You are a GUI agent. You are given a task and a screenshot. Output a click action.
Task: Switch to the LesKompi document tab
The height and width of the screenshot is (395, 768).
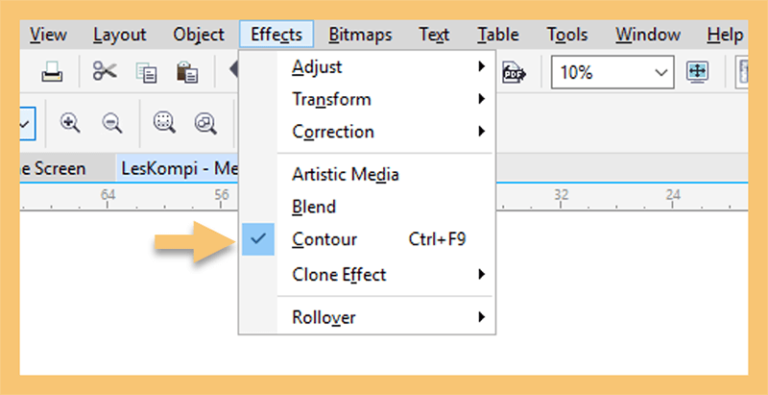177,169
